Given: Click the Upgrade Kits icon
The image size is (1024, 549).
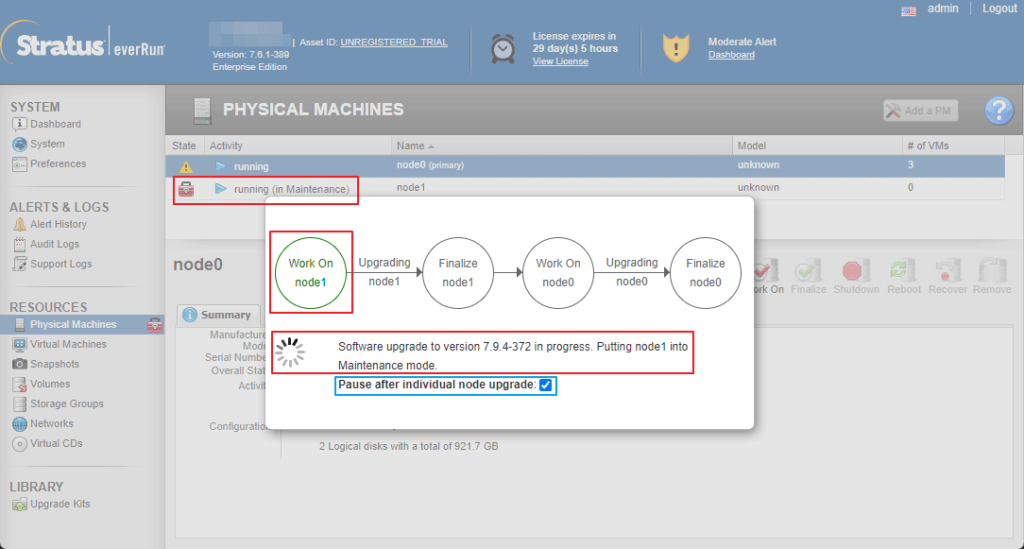Looking at the screenshot, I should click(x=20, y=505).
